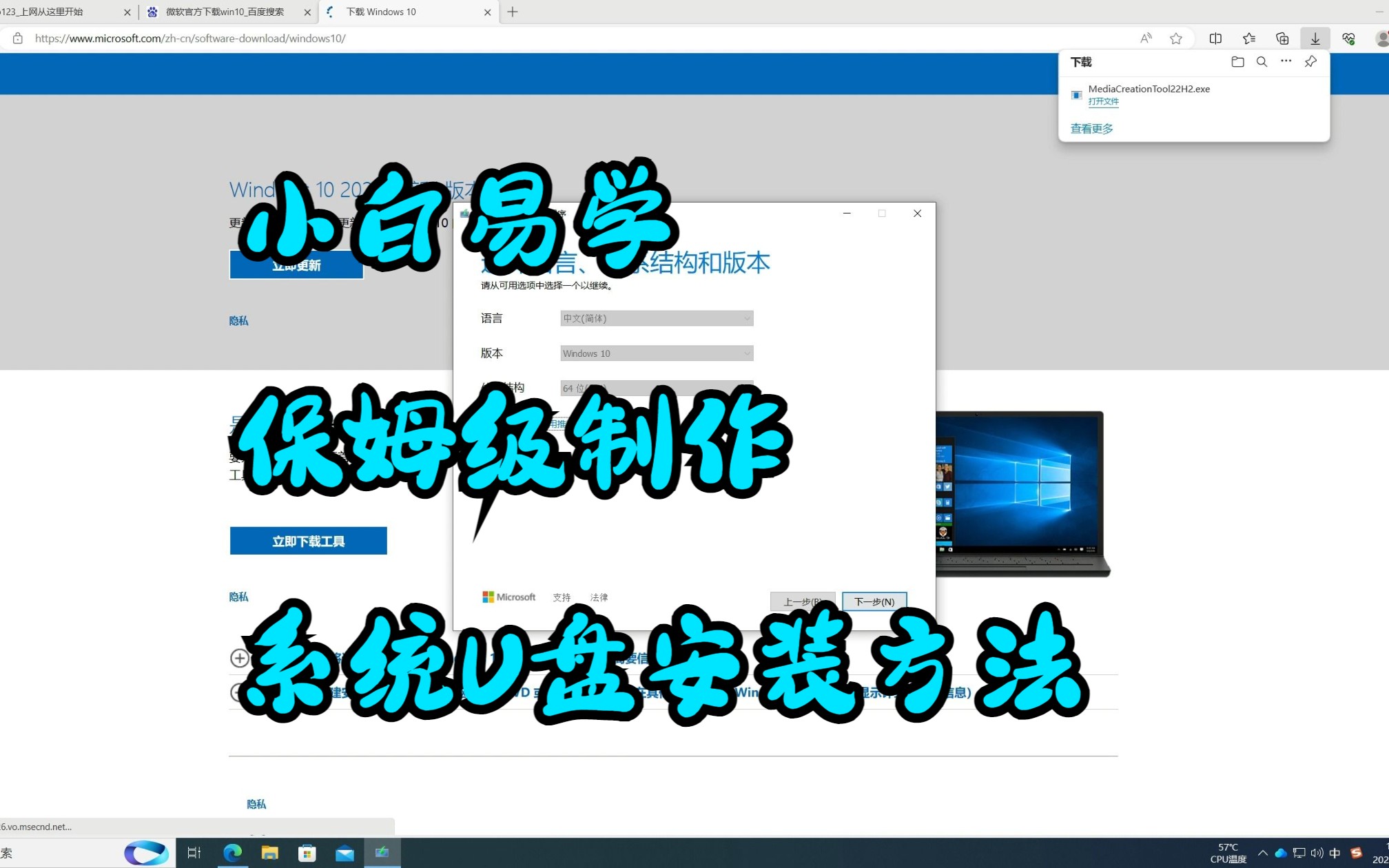Switch to 上网从这里开始 tab
The height and width of the screenshot is (868, 1389).
tap(65, 12)
